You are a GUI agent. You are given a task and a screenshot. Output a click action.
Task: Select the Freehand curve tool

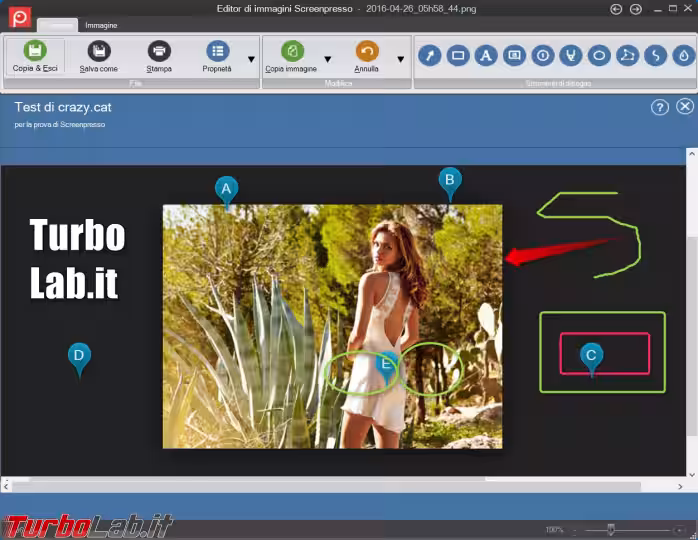pos(656,55)
